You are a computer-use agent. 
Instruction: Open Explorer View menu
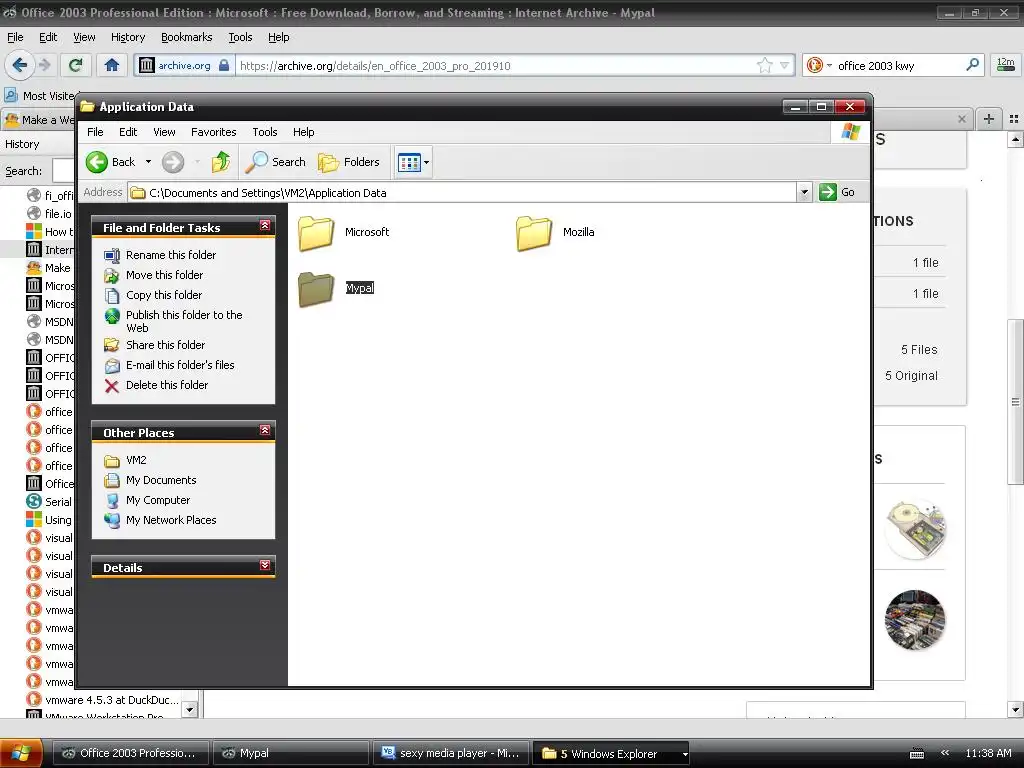[164, 132]
